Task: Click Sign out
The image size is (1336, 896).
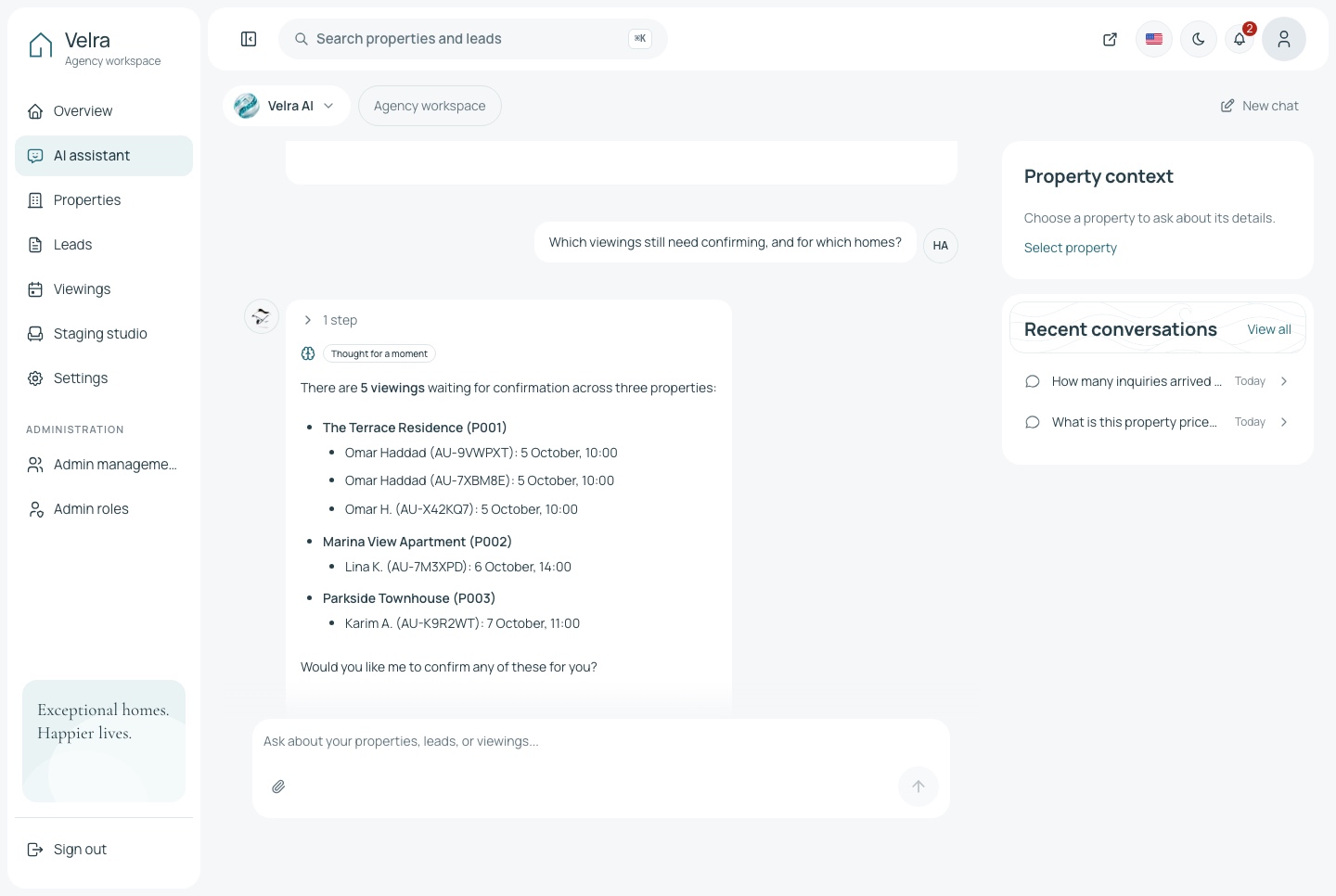Action: coord(104,850)
